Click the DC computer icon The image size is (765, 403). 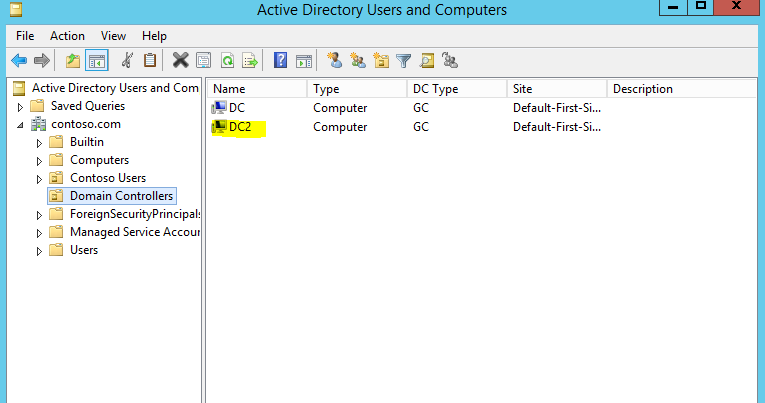219,107
